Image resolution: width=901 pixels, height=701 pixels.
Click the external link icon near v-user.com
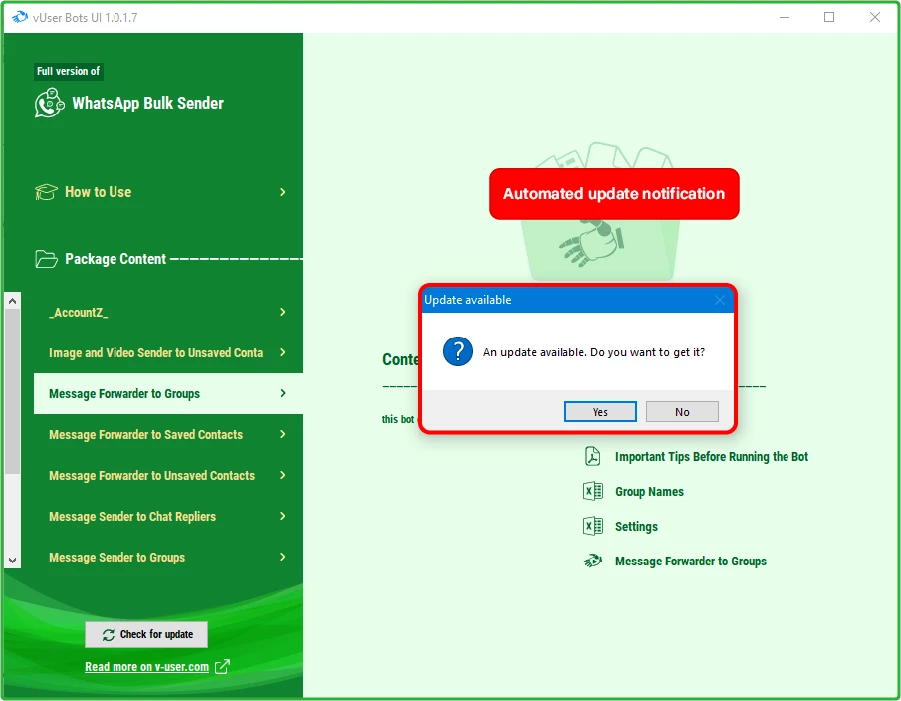pos(222,667)
